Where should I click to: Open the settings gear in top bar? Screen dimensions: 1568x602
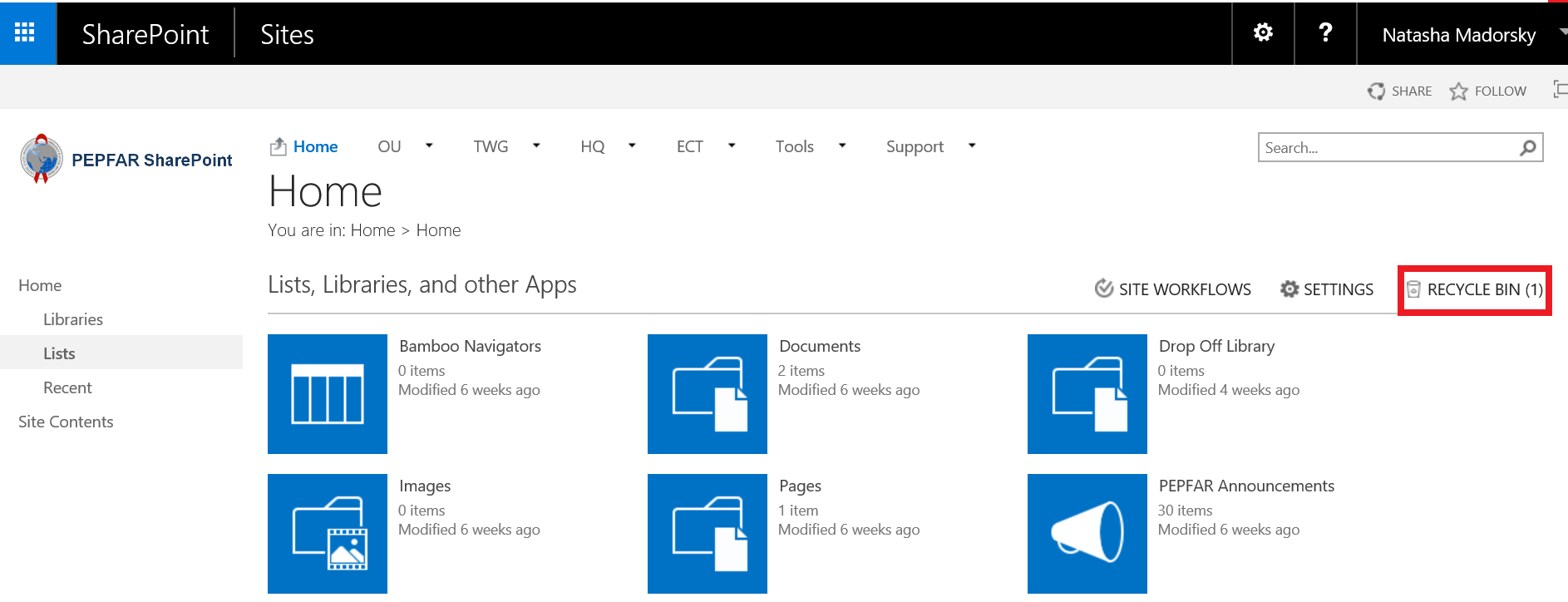click(1263, 32)
